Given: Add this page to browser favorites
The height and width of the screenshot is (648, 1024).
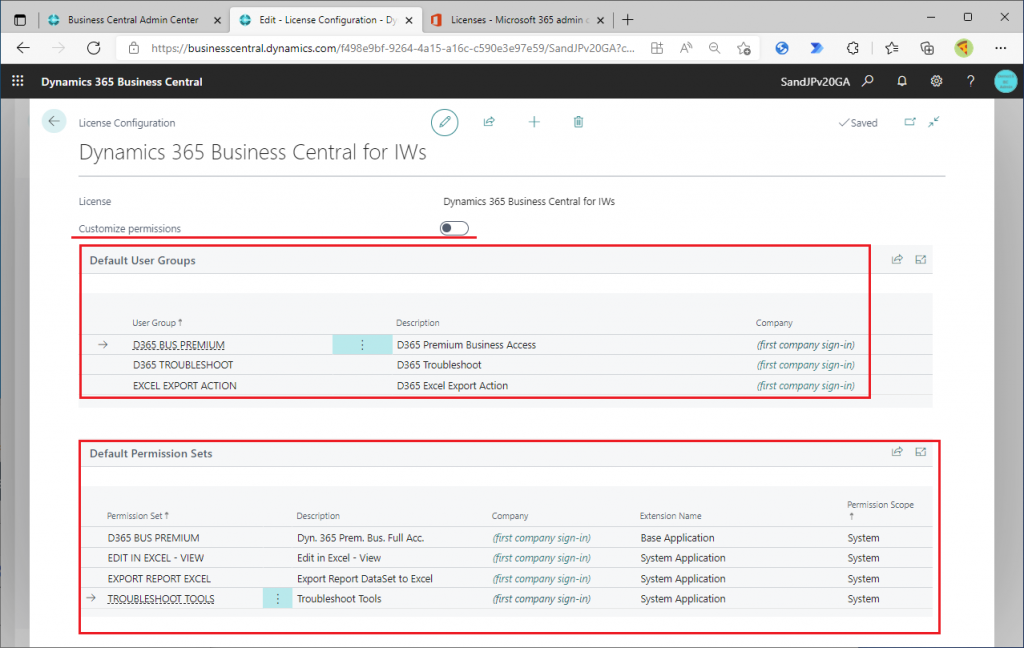Looking at the screenshot, I should pyautogui.click(x=744, y=48).
